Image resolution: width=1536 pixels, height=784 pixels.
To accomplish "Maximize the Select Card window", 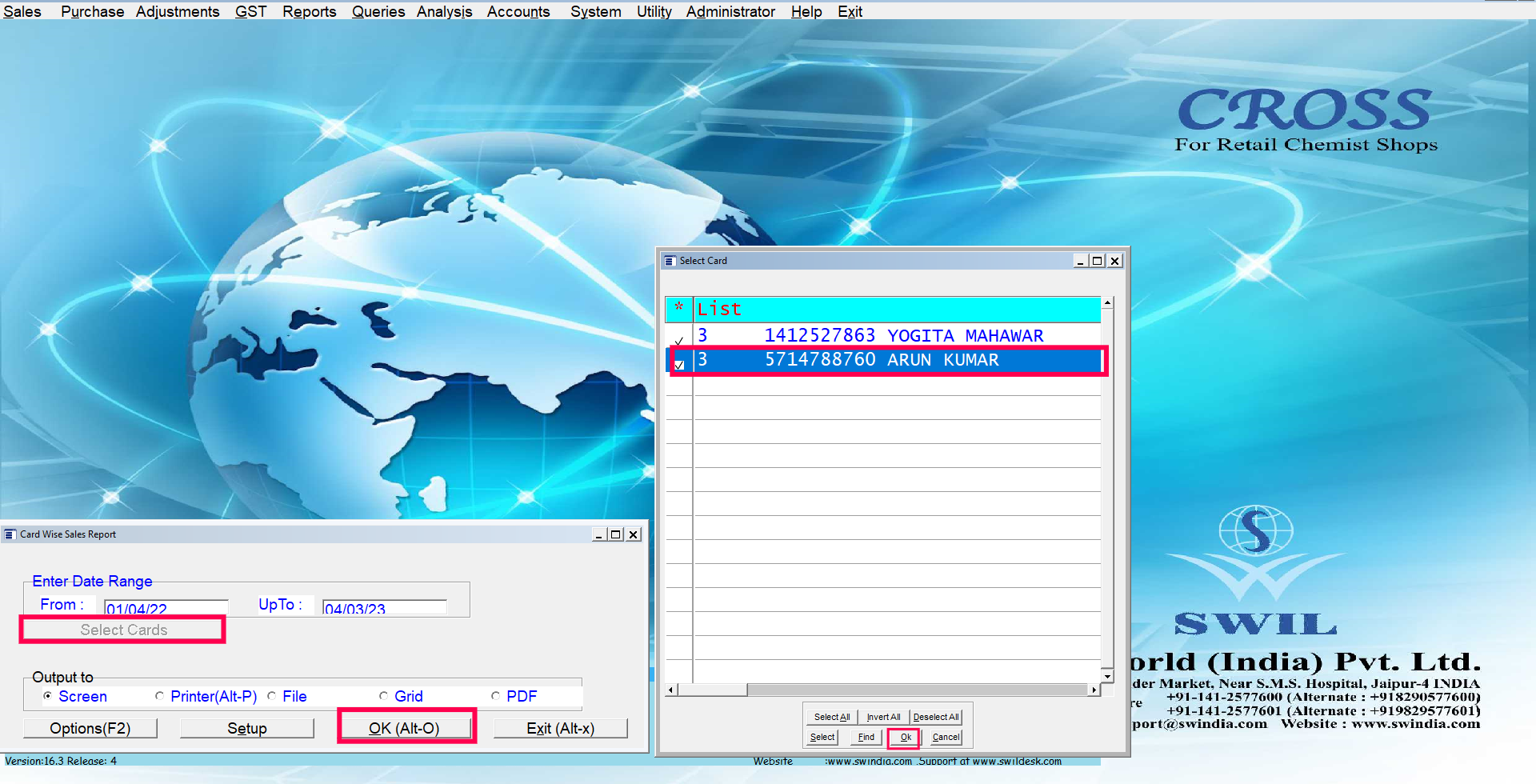I will pos(1098,261).
